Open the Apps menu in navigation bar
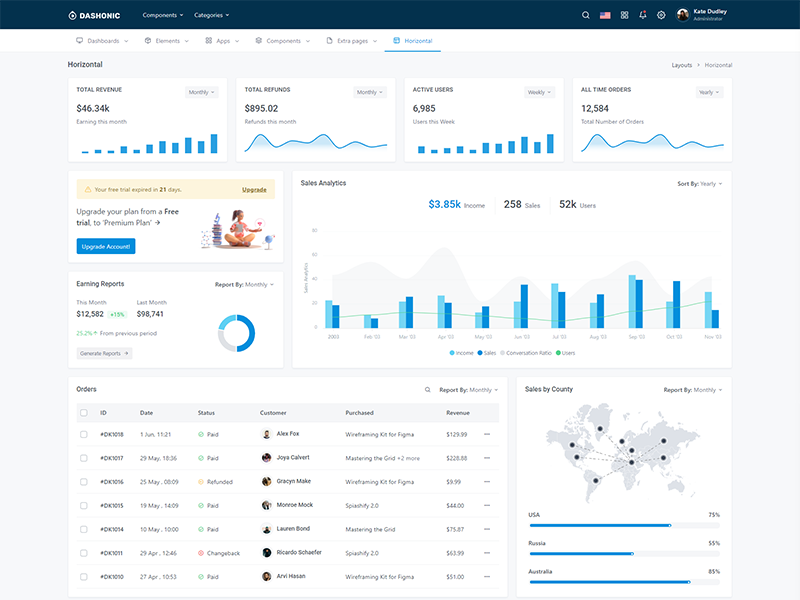The image size is (800, 600). coord(222,41)
